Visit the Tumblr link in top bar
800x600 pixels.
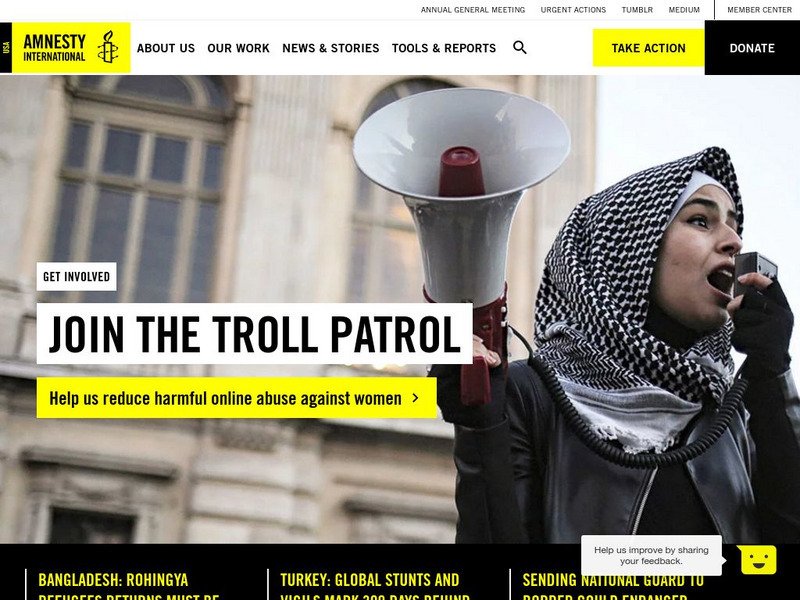coord(637,10)
